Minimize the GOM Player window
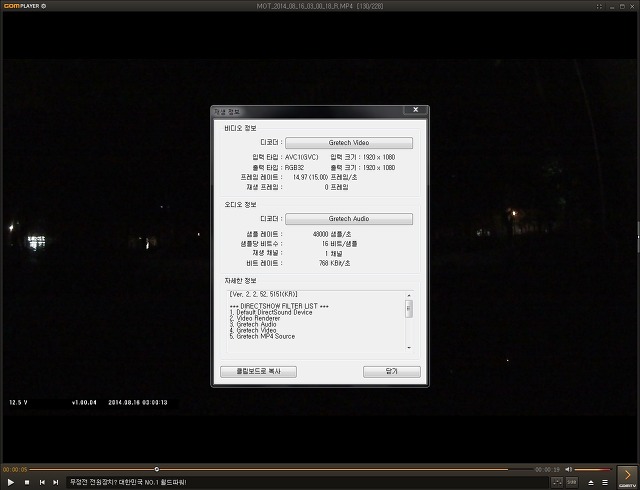The width and height of the screenshot is (640, 490). [611, 6]
